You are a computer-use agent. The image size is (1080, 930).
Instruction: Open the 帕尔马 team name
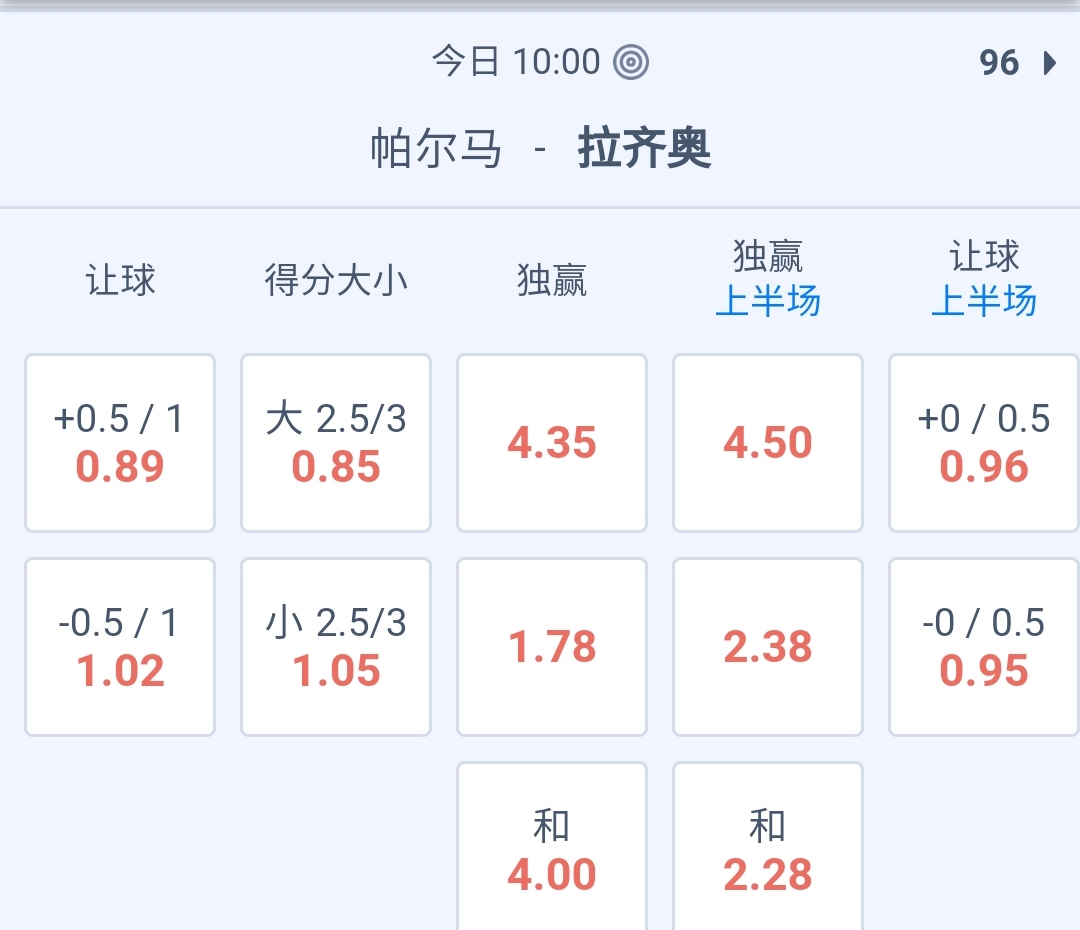coord(436,150)
